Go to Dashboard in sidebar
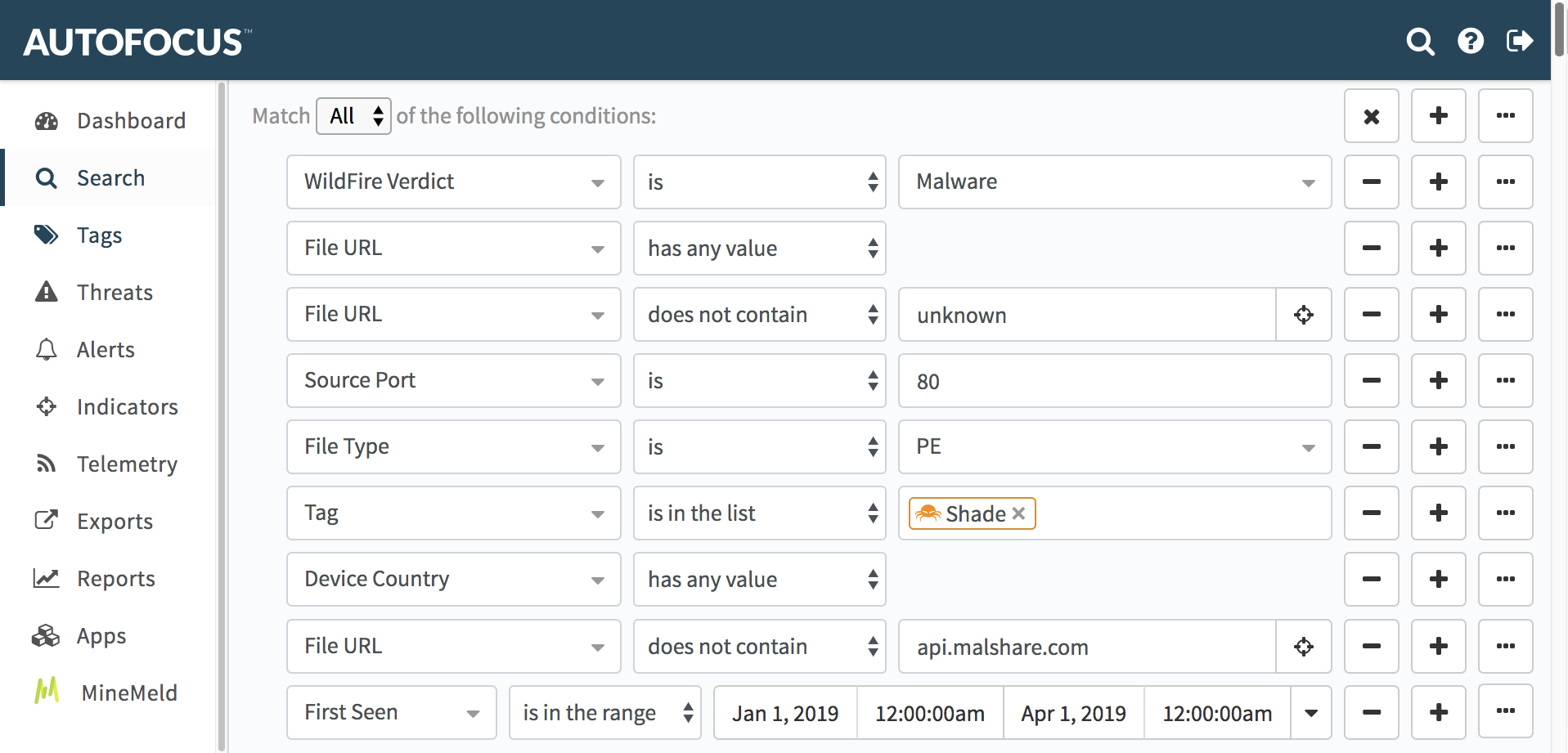 pyautogui.click(x=131, y=121)
